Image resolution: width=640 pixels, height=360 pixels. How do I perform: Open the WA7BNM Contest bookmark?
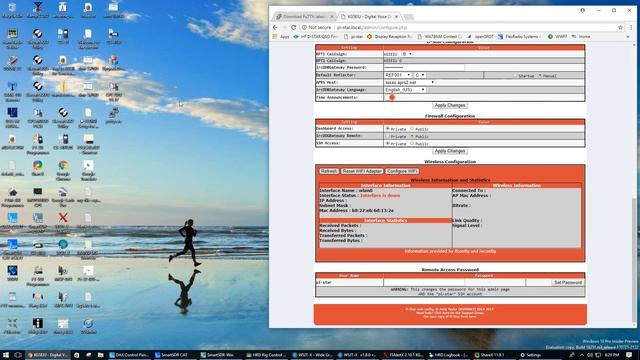440,37
